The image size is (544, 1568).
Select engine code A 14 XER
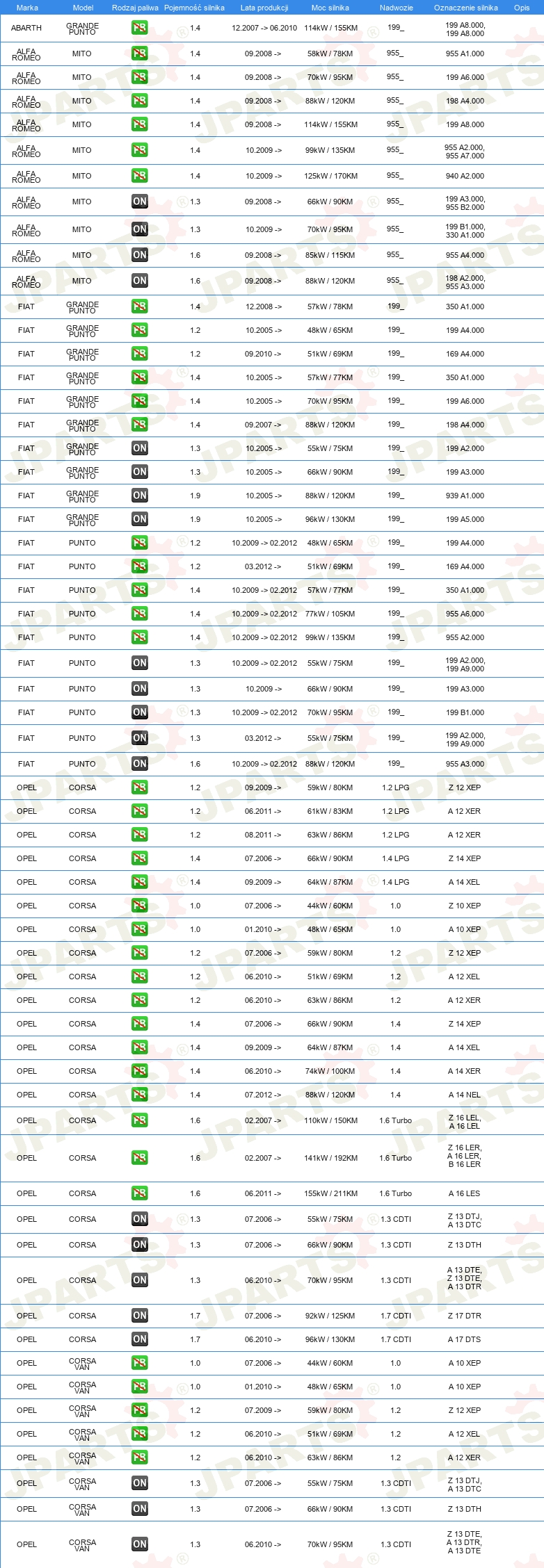tap(465, 1071)
